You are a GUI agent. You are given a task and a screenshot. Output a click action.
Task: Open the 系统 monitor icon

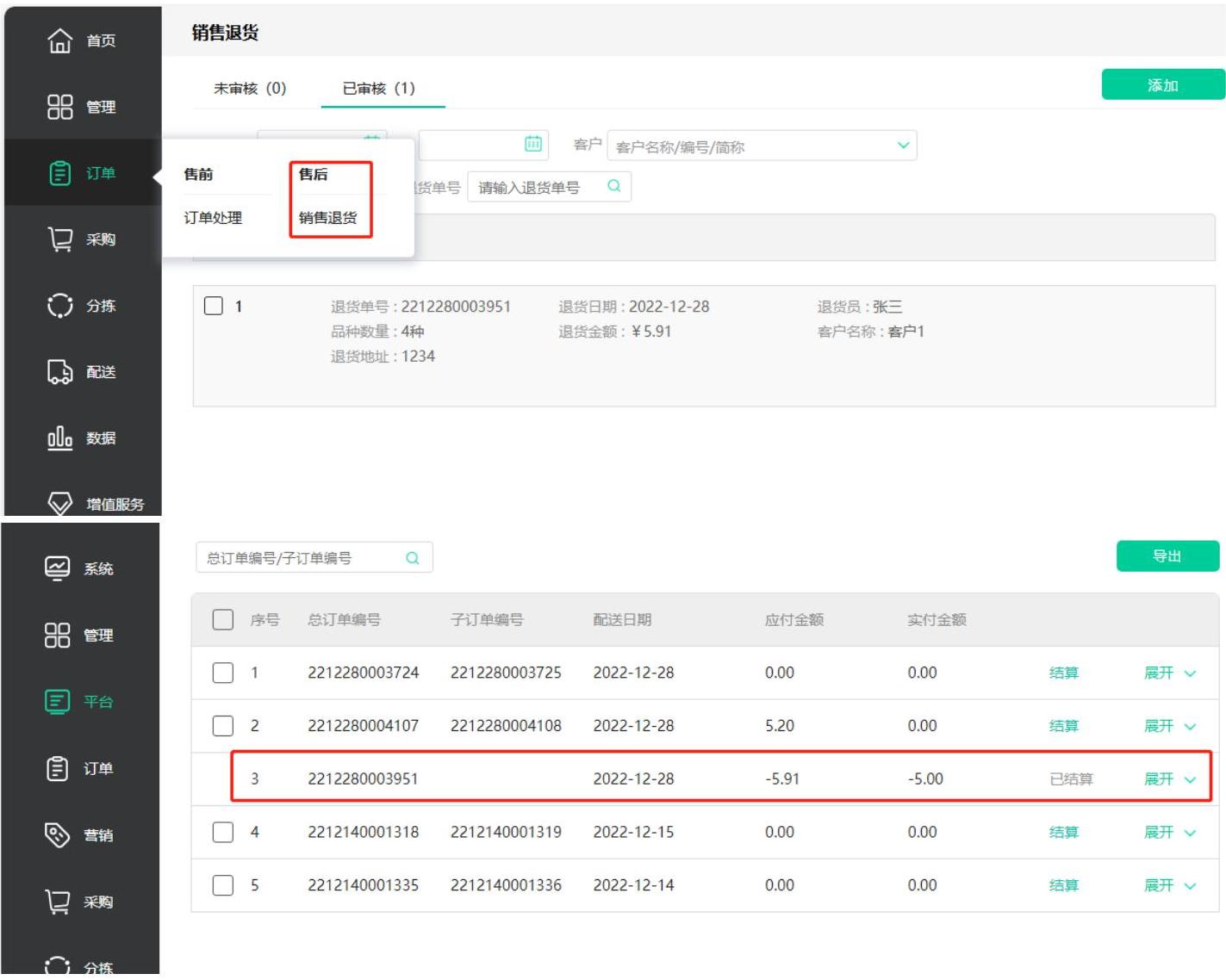coord(57,568)
